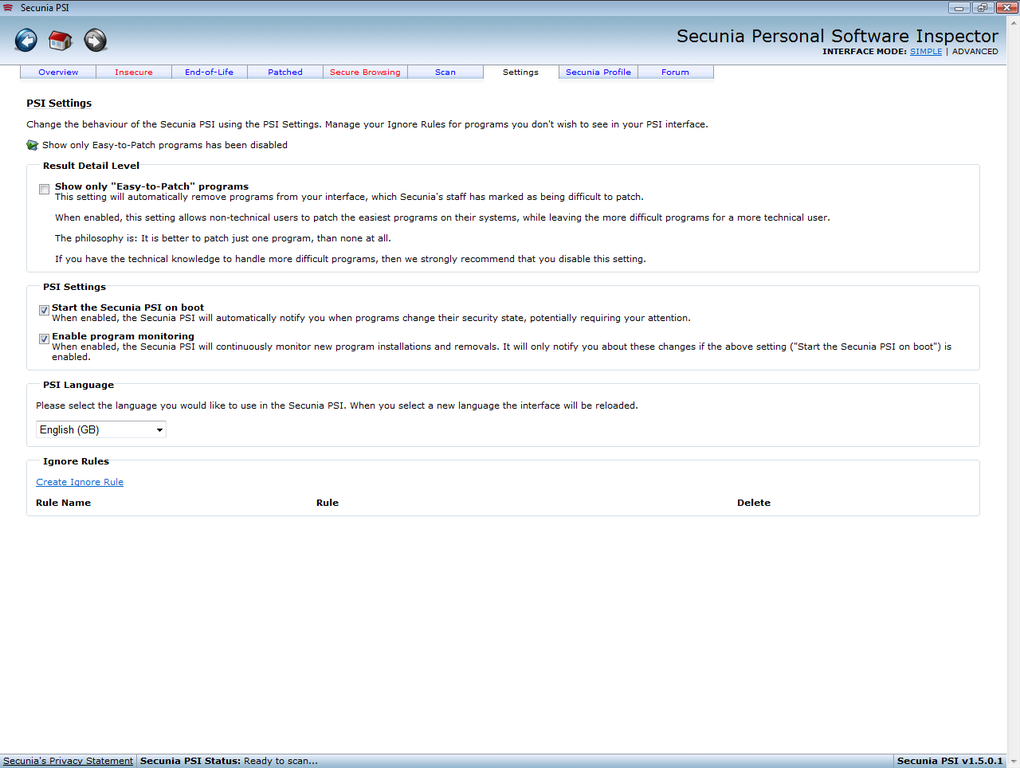Open the Patched tab
1020x768 pixels.
coord(285,72)
